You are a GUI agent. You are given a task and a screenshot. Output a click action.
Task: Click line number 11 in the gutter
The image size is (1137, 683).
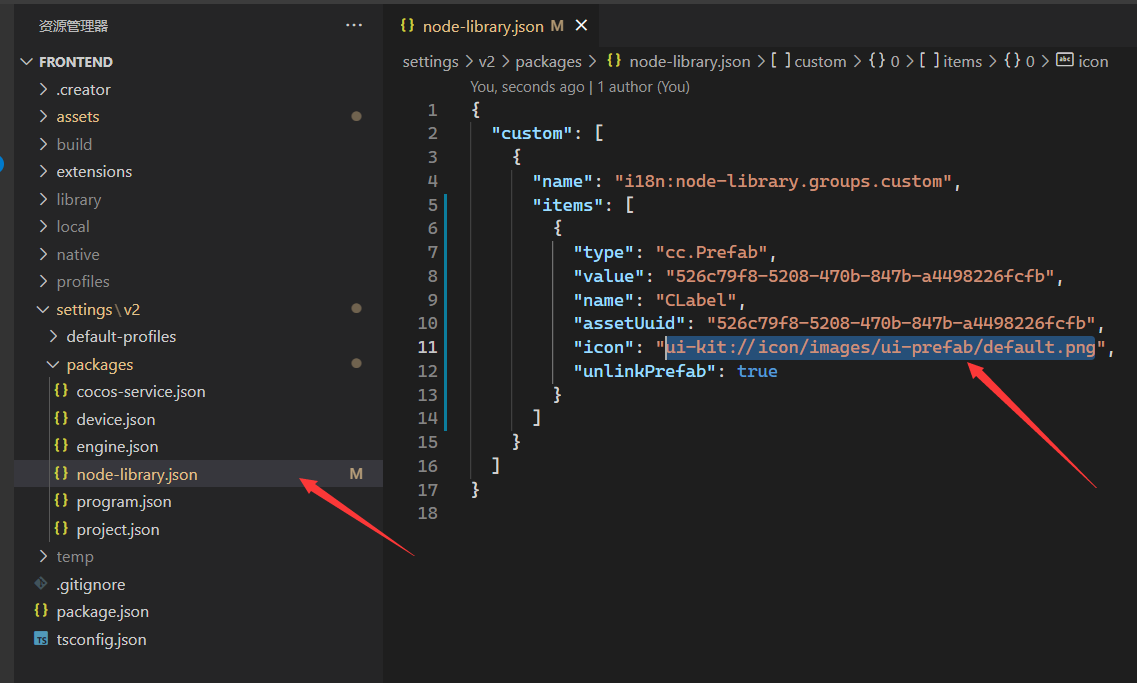427,347
